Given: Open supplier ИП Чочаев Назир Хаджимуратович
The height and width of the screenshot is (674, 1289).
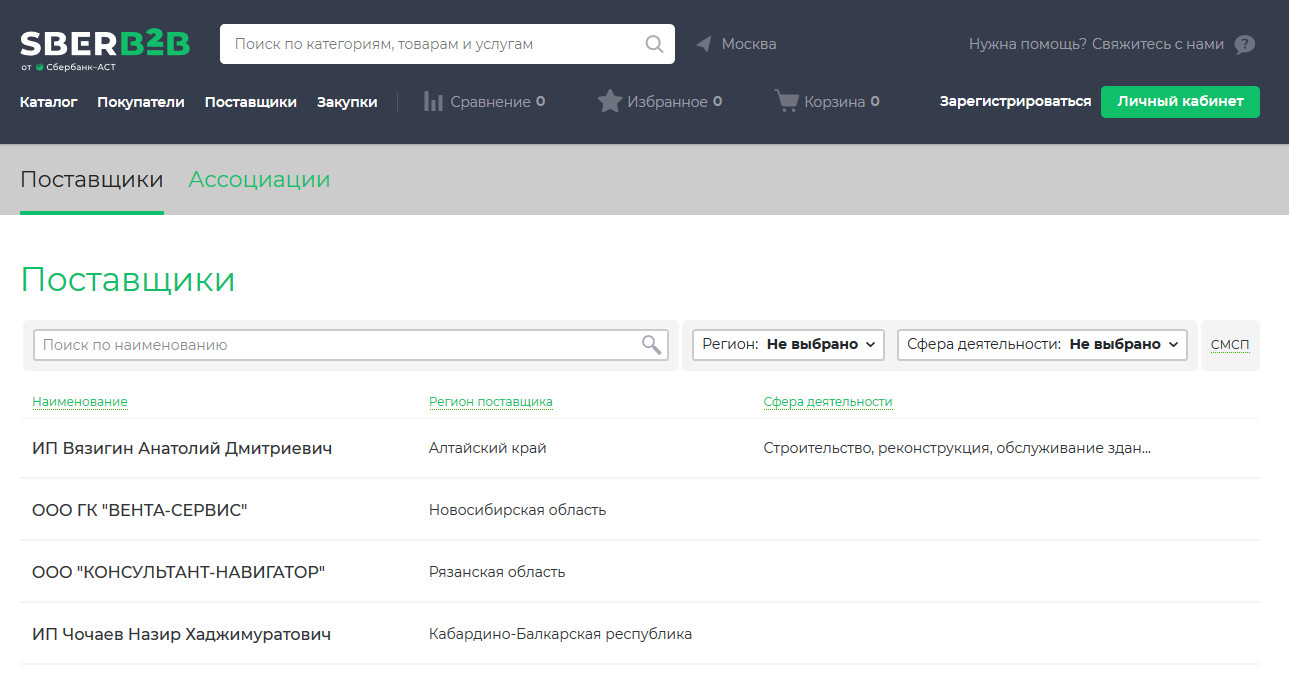Looking at the screenshot, I should click(x=181, y=635).
